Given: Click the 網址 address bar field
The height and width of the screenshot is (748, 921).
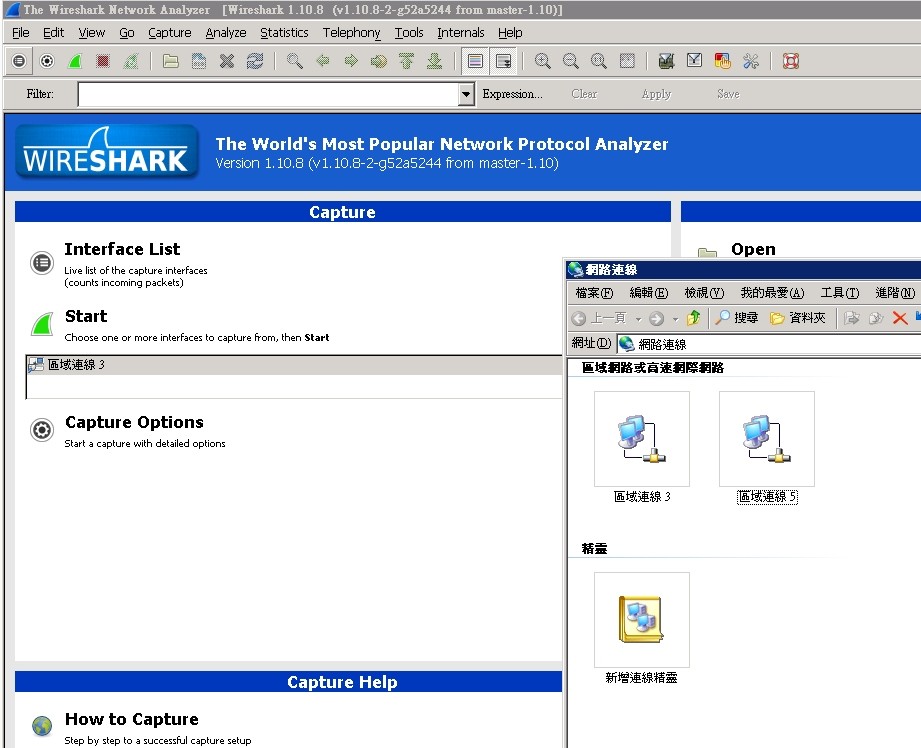Looking at the screenshot, I should 769,344.
